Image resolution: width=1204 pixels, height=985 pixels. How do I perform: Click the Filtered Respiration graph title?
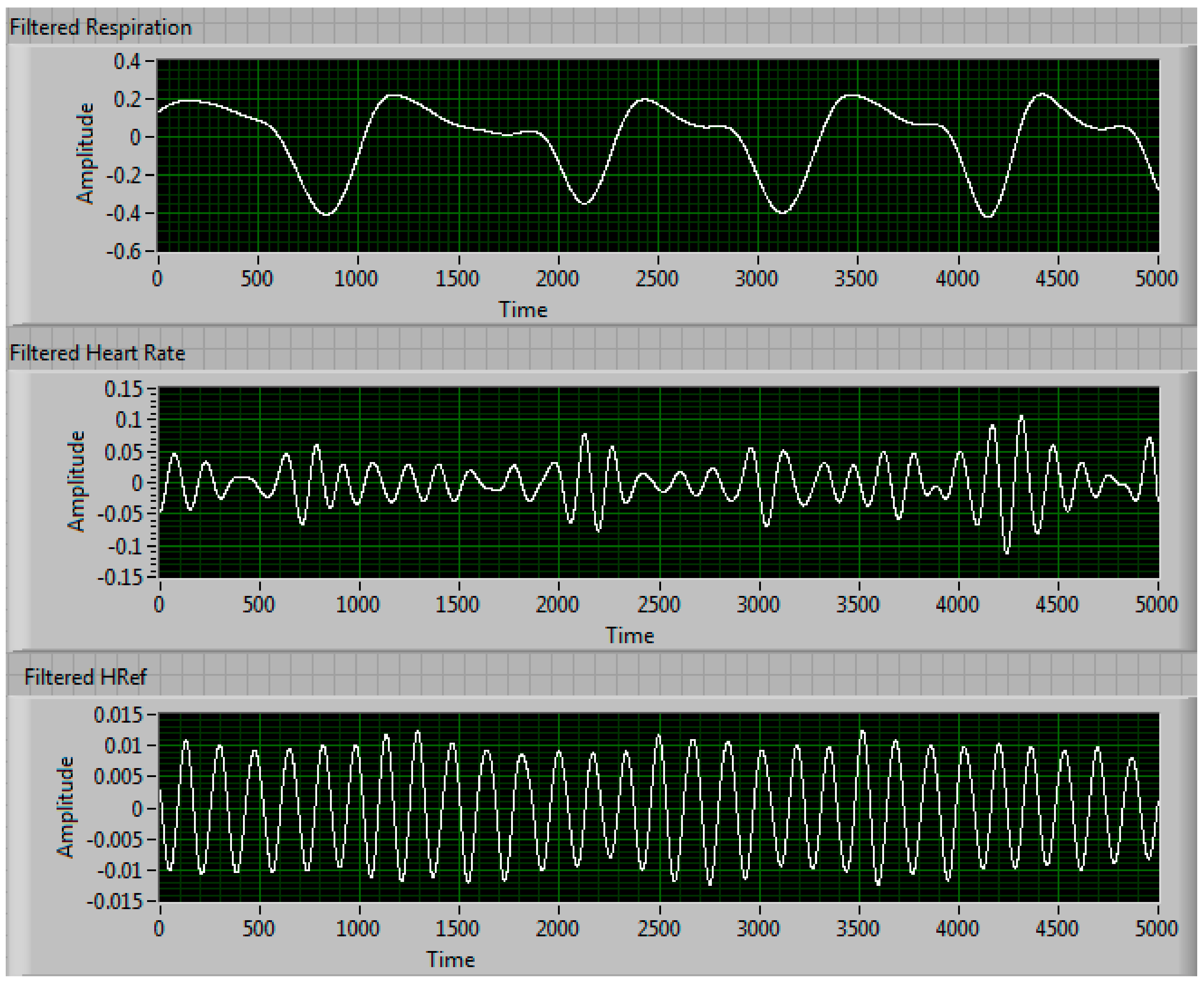pos(101,27)
